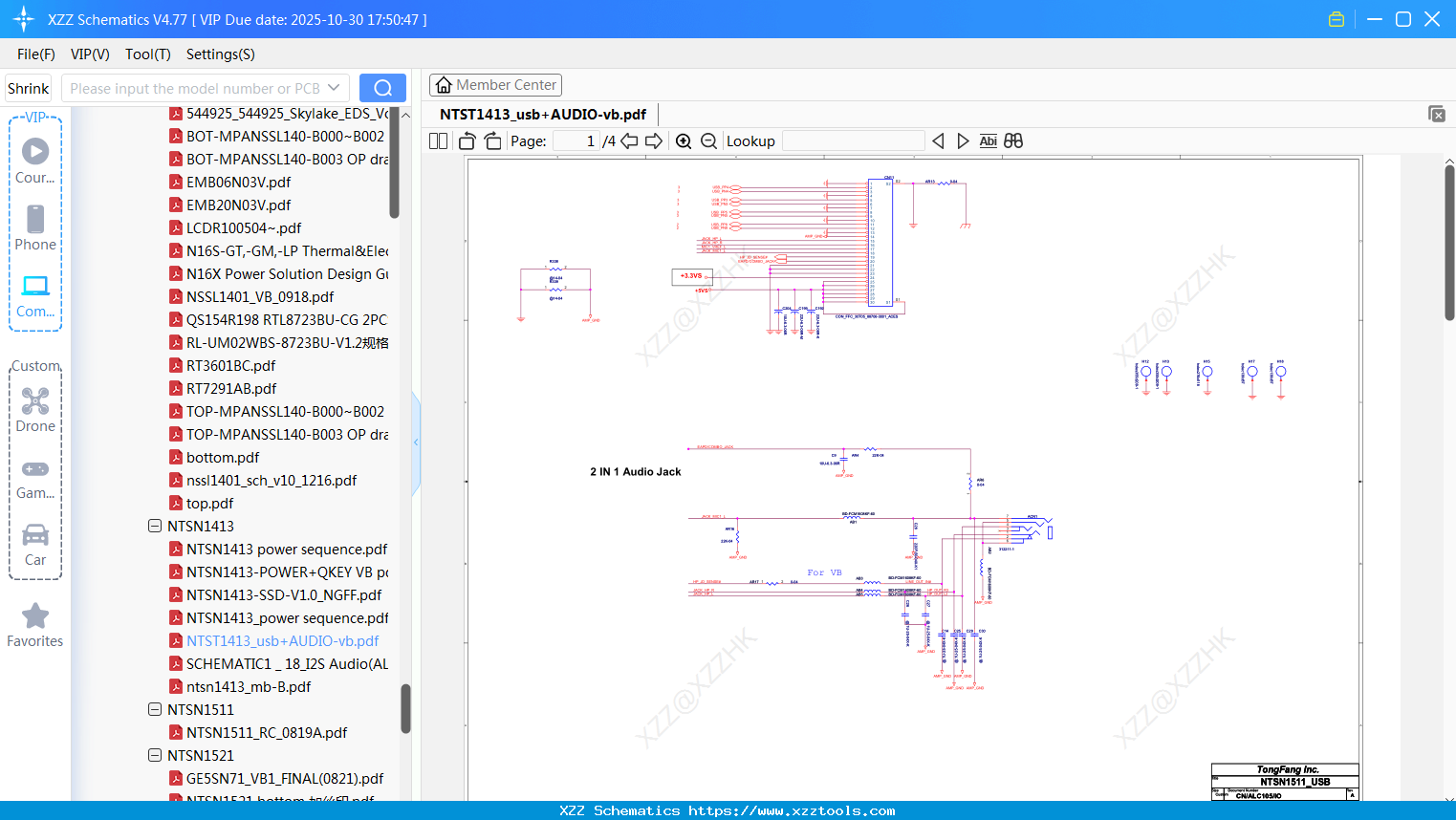Image resolution: width=1456 pixels, height=820 pixels.
Task: Open the Tool(T) menu
Action: pyautogui.click(x=147, y=54)
